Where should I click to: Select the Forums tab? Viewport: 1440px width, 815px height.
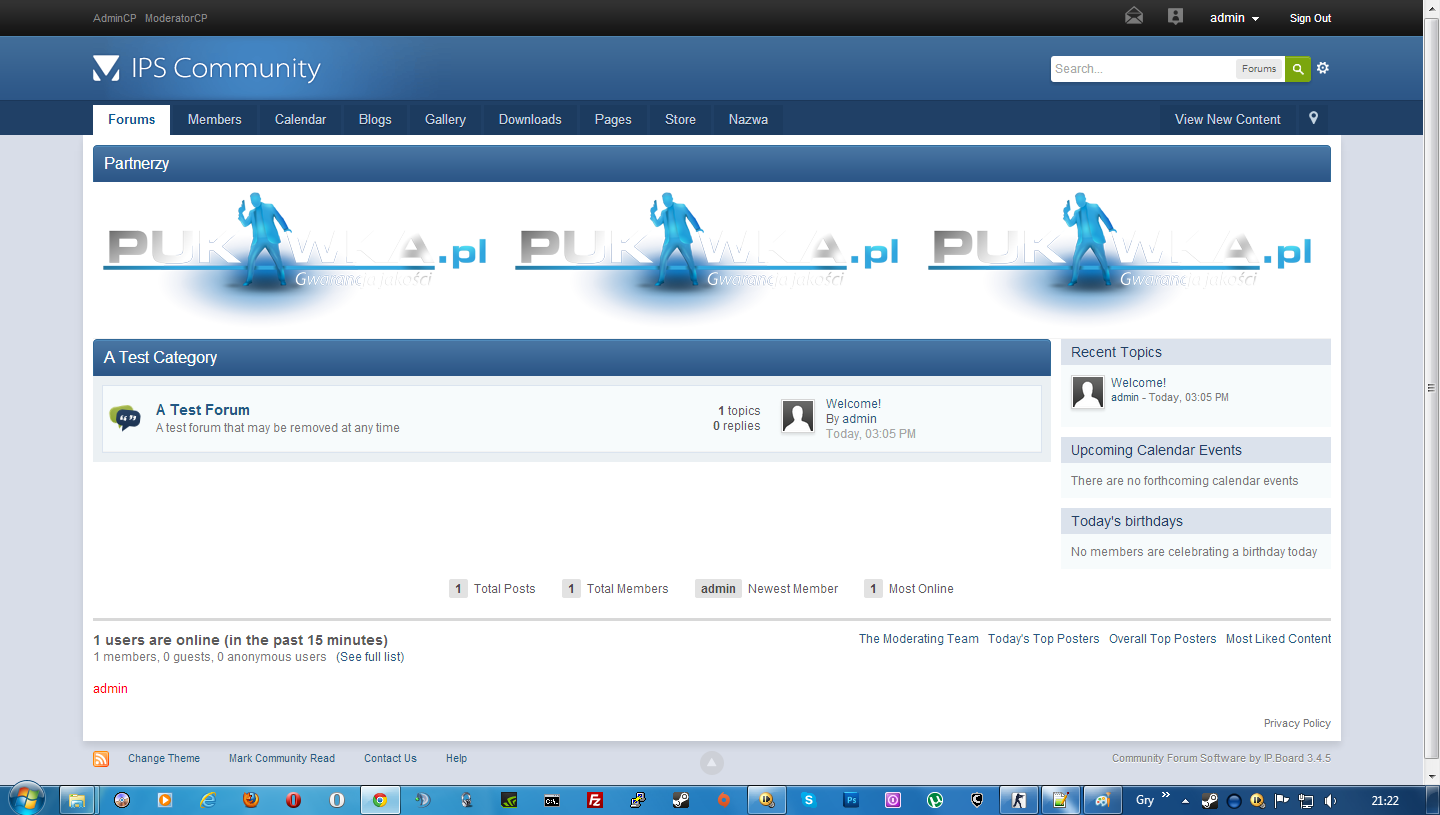point(131,119)
